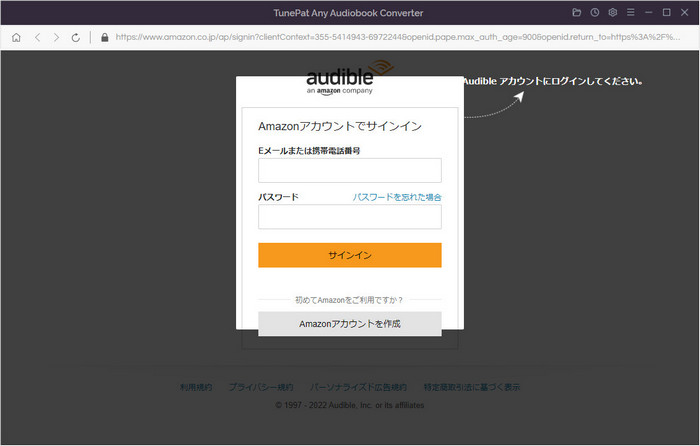Viewport: 700px width, 446px height.
Task: Open the 利用規約 footer link
Action: coord(196,387)
